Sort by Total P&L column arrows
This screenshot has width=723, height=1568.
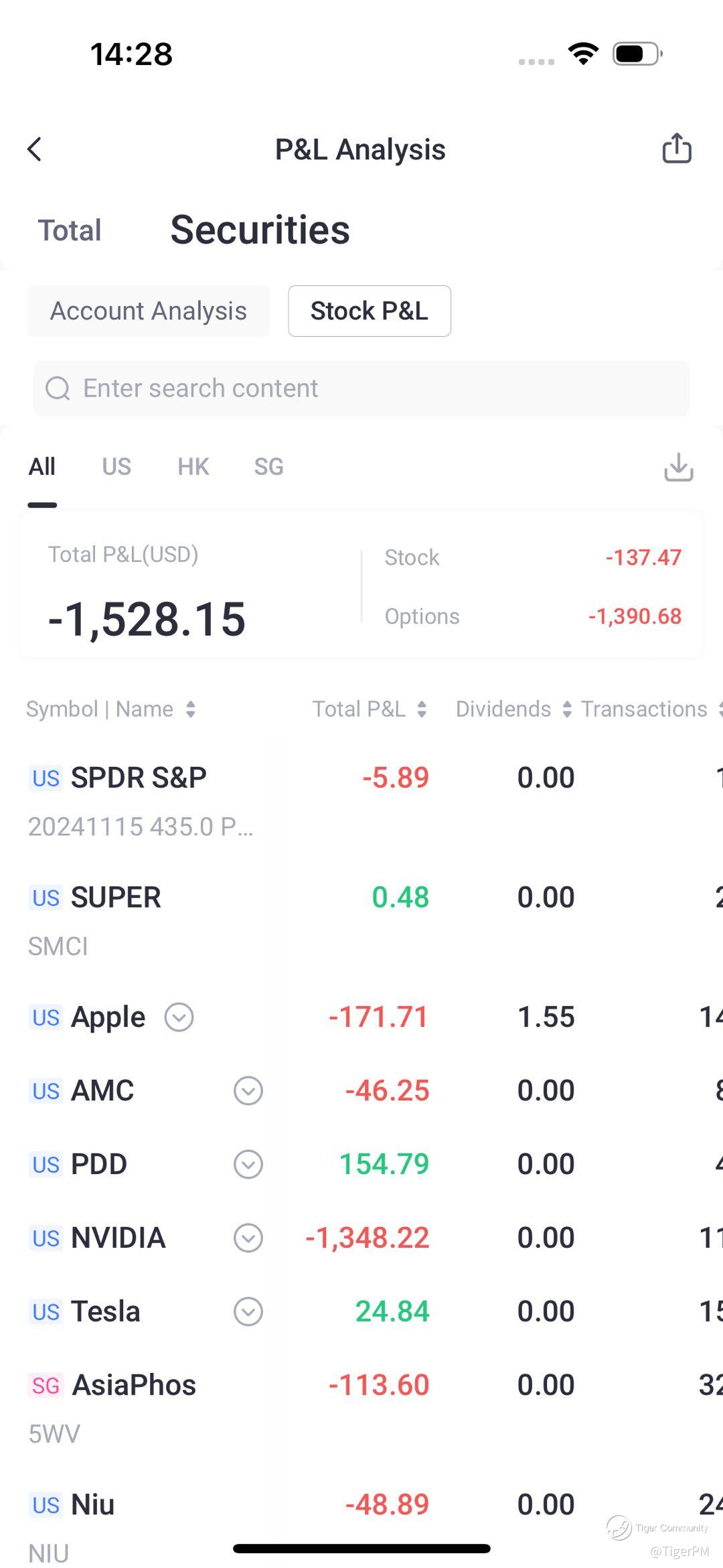tap(422, 709)
